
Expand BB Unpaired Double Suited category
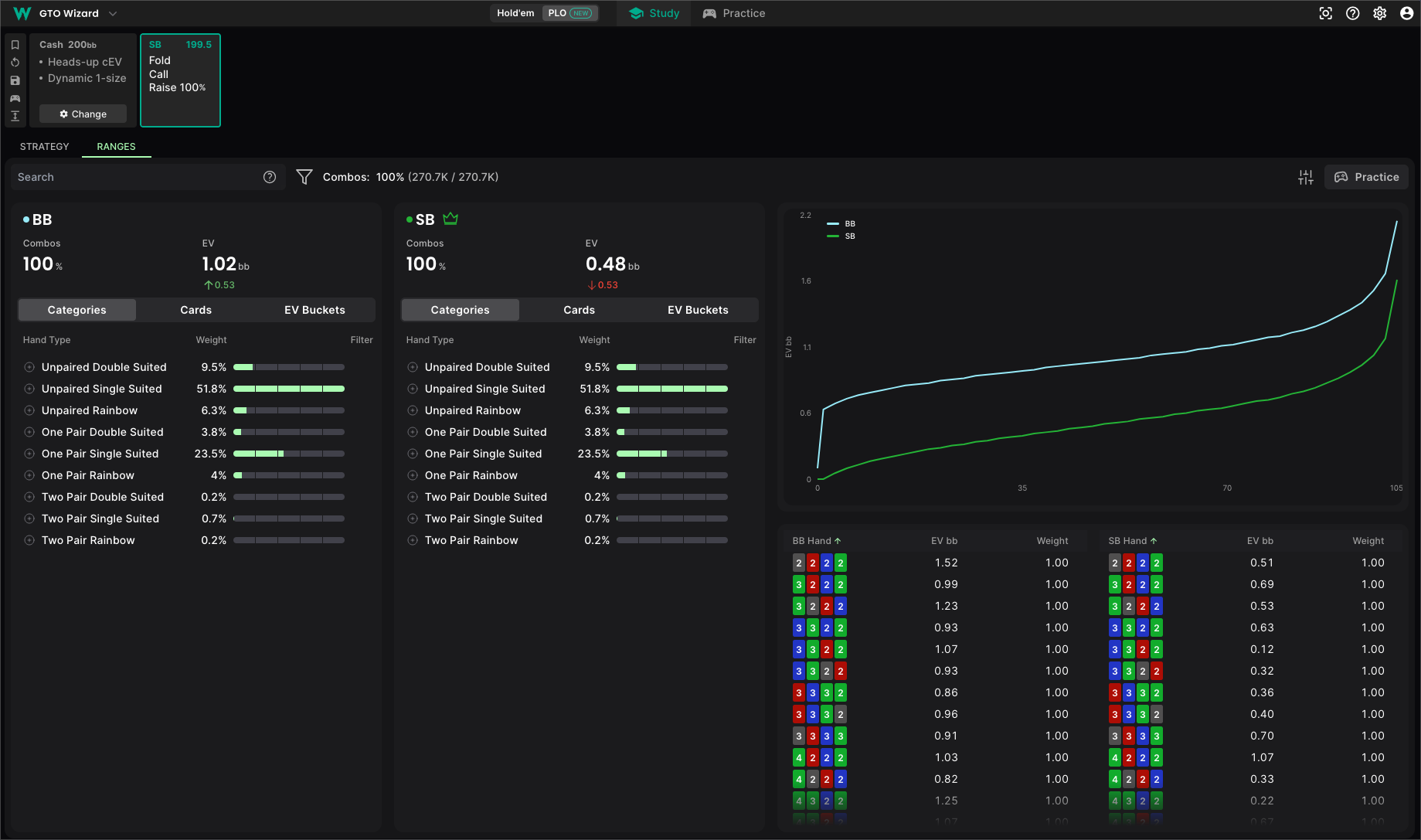(29, 367)
